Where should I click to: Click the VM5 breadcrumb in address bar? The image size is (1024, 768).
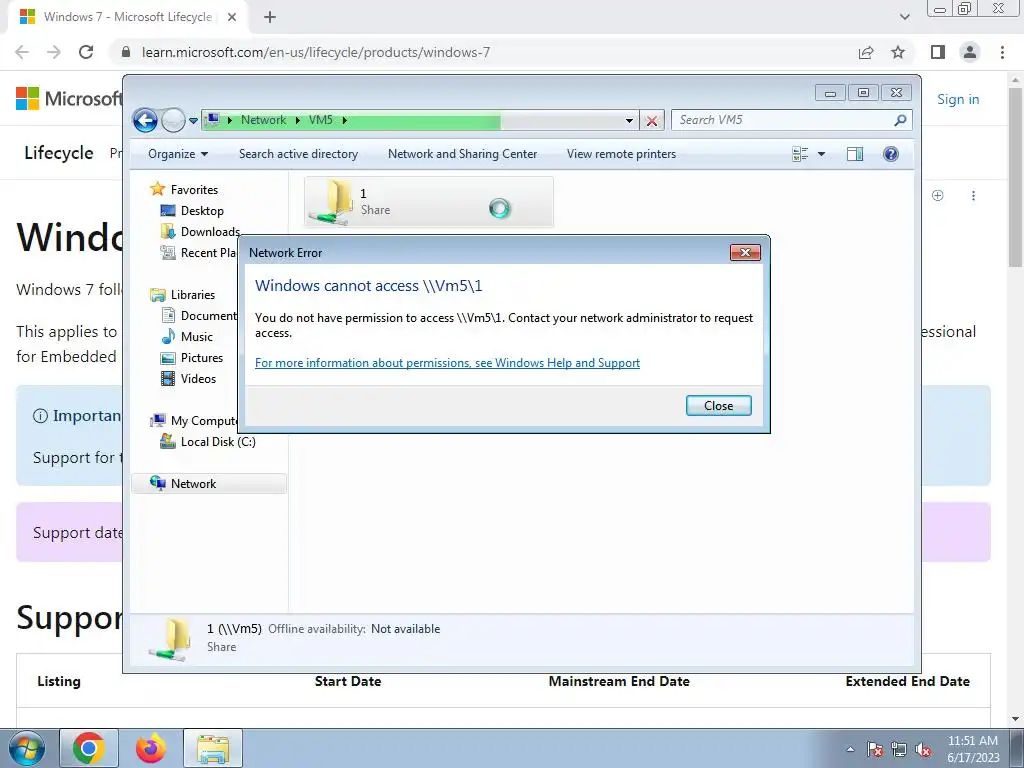tap(321, 120)
